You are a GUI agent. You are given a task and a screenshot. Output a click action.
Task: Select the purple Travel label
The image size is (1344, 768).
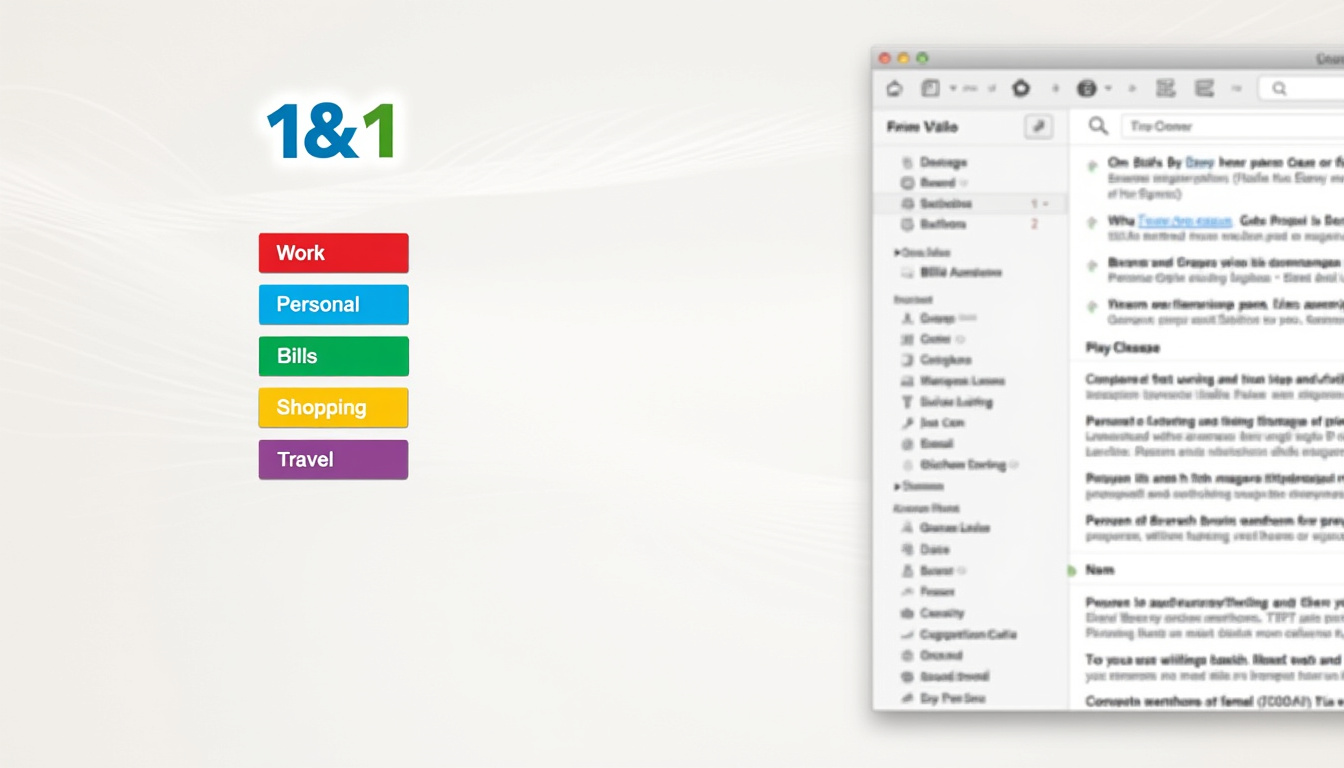(x=333, y=460)
